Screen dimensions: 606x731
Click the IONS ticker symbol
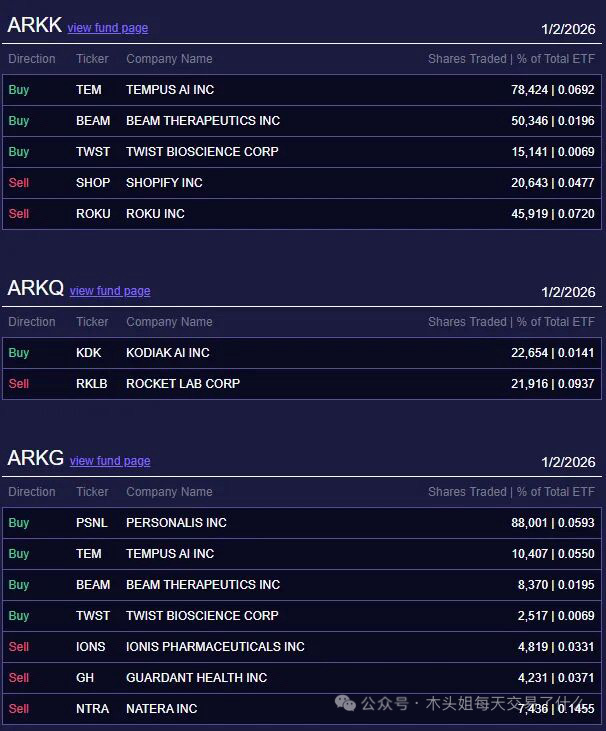pos(91,647)
